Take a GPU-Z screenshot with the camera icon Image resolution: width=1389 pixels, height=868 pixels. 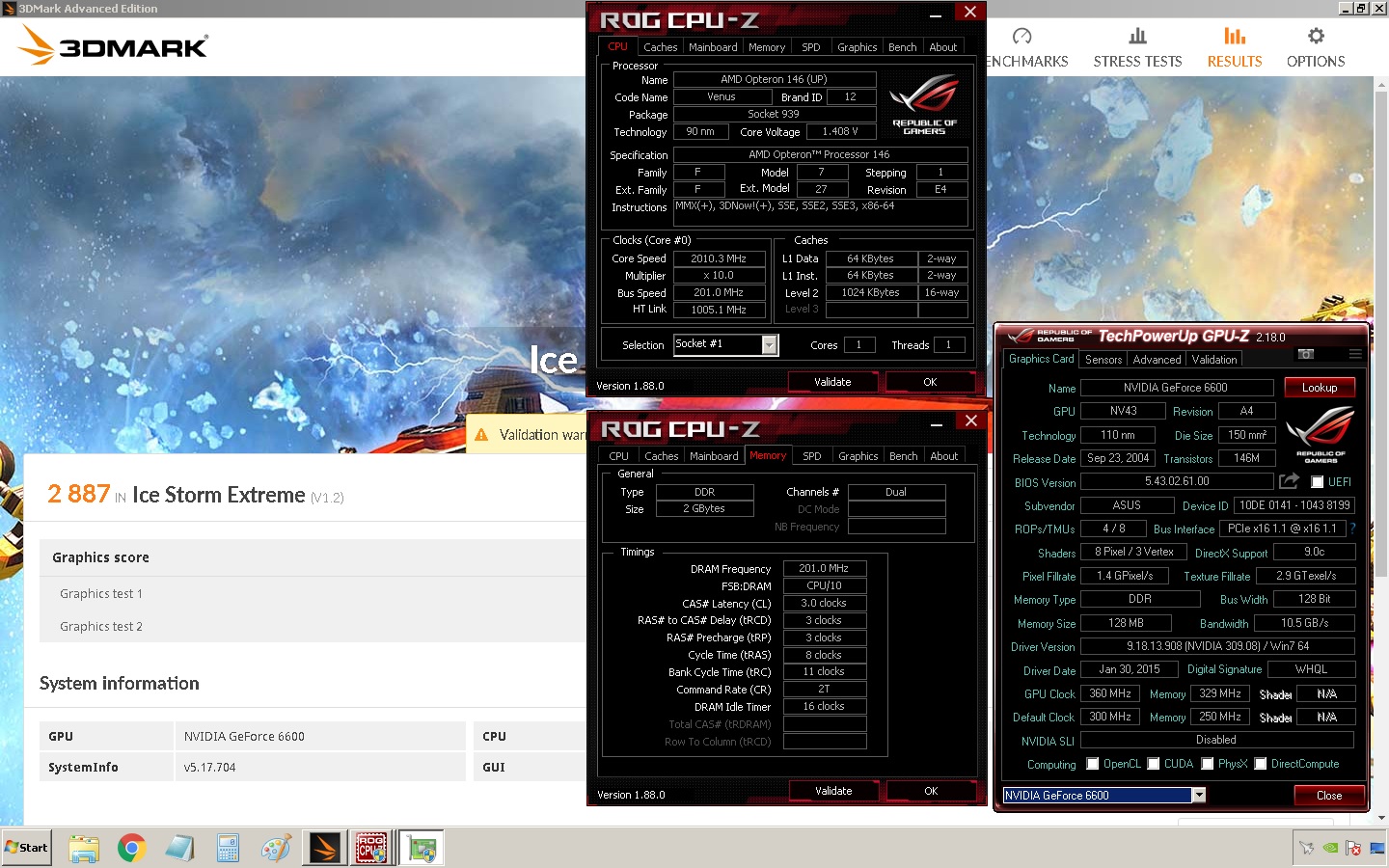point(1306,354)
